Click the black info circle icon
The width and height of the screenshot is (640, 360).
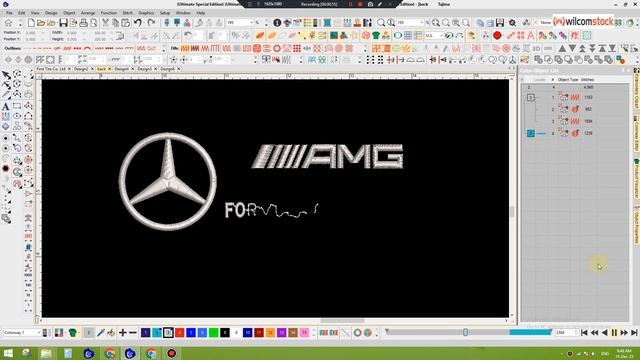pos(277,23)
